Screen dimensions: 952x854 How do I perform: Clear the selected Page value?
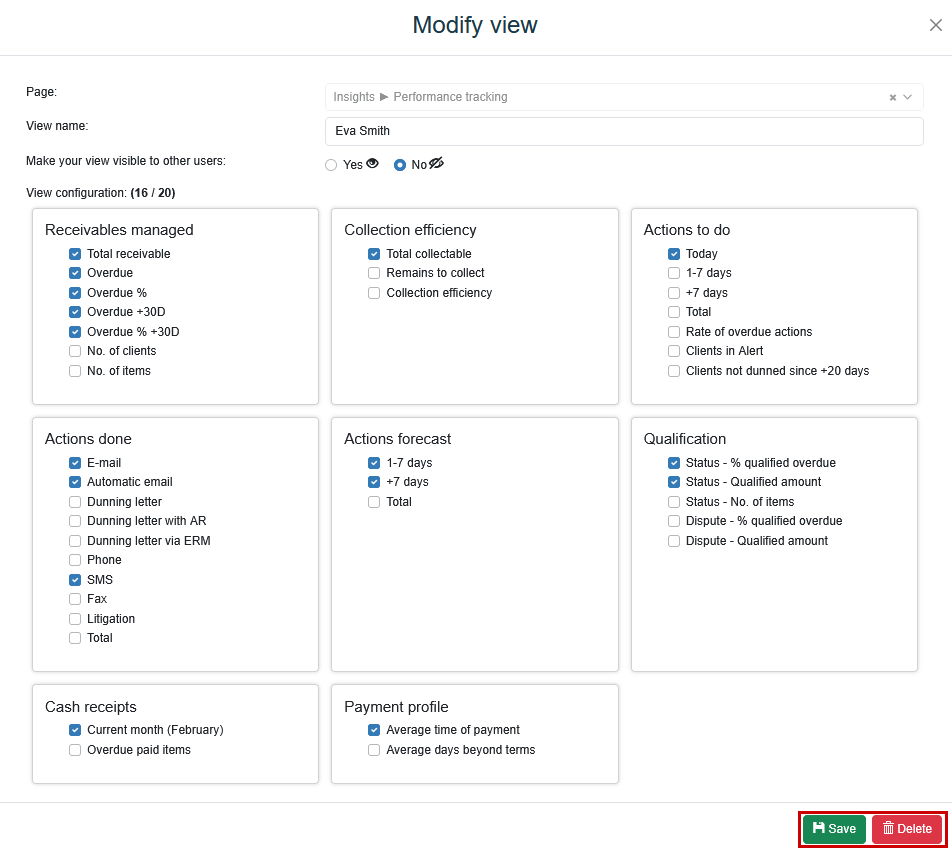(x=892, y=98)
